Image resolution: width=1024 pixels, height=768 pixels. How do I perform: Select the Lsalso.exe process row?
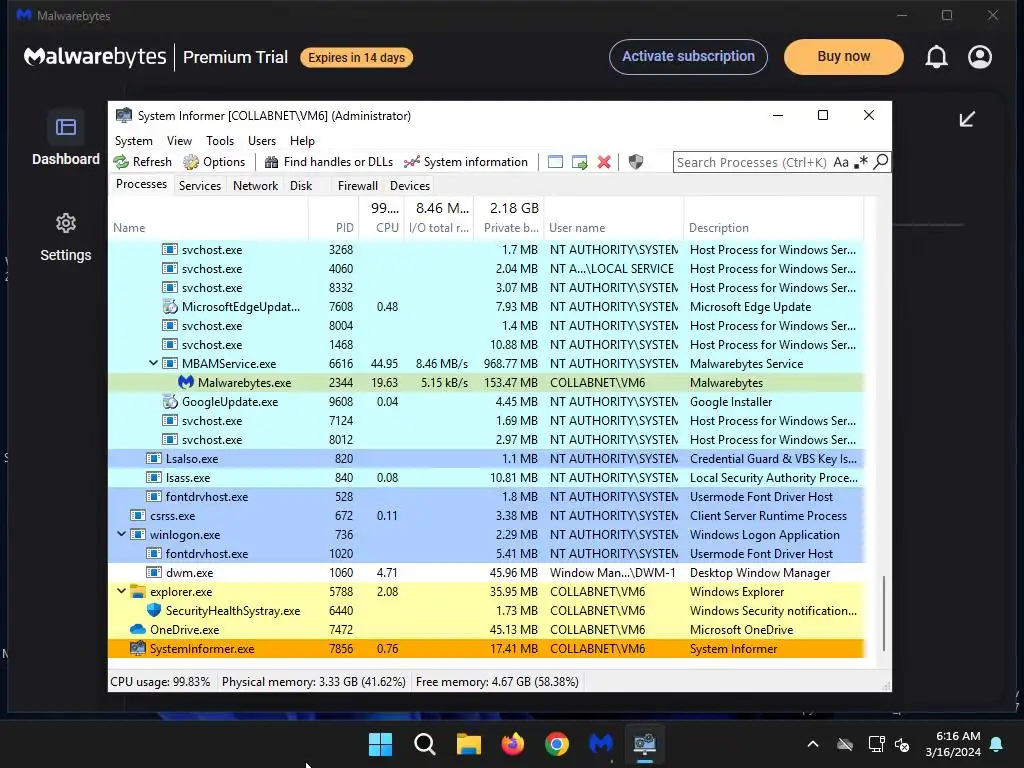tap(487, 458)
